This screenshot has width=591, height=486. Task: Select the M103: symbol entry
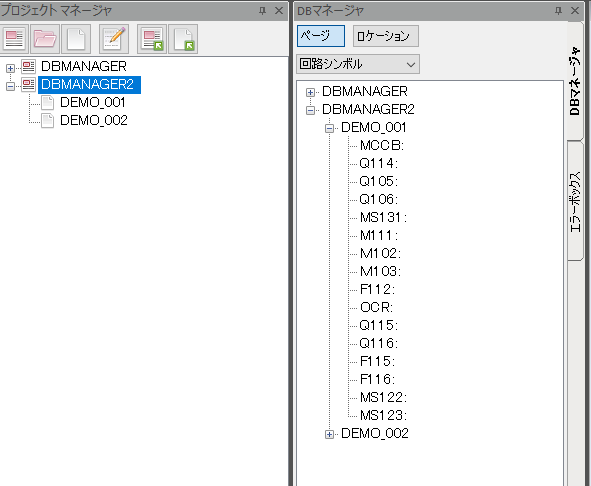380,271
